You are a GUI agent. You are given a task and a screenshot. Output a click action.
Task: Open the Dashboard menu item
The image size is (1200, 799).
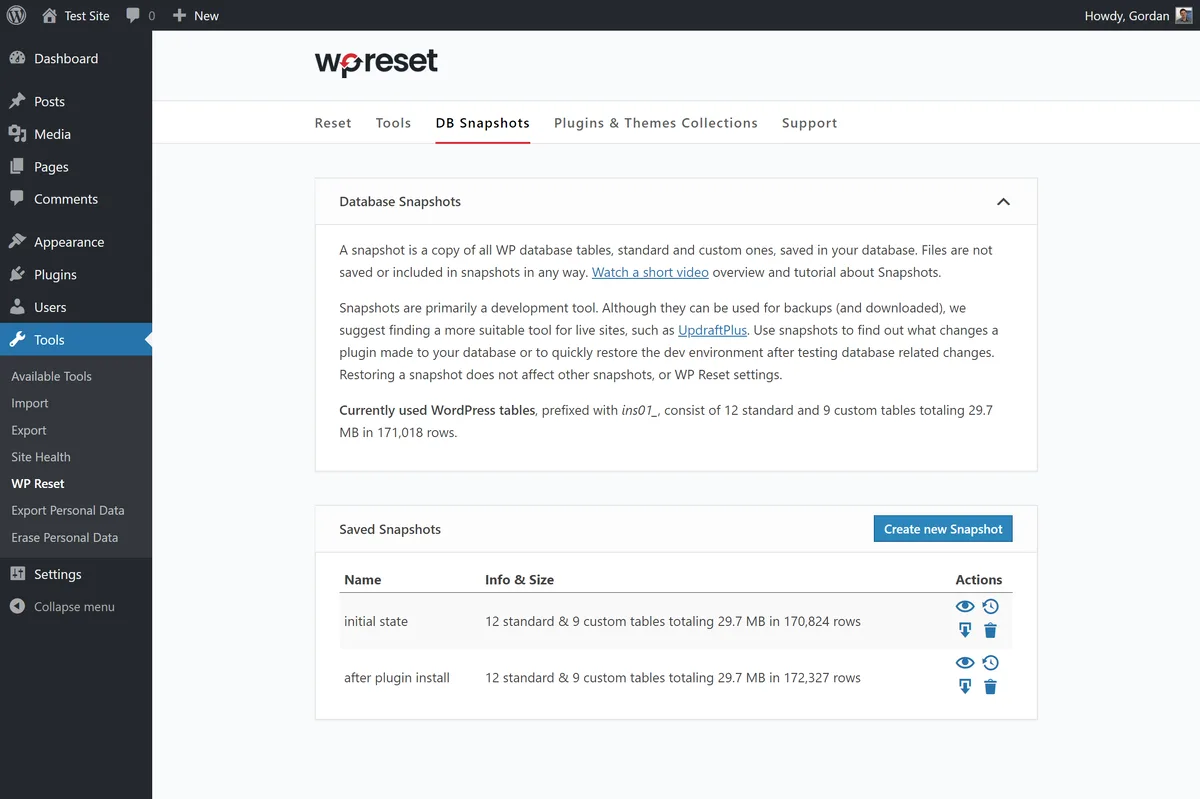point(76,58)
